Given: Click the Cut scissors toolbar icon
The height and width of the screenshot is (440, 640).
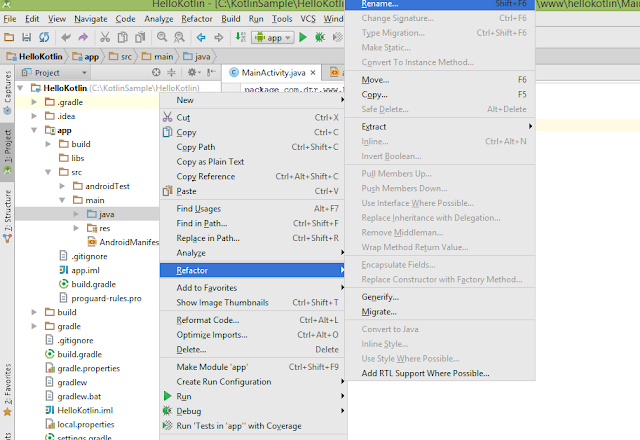Looking at the screenshot, I should click(x=105, y=38).
